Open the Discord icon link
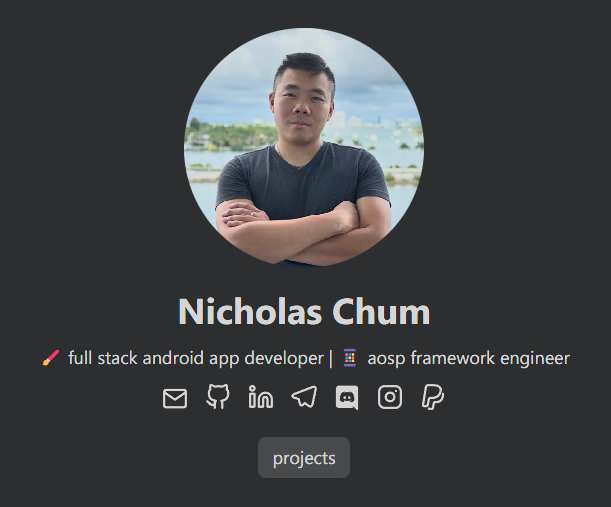This screenshot has width=611, height=507. (x=347, y=397)
